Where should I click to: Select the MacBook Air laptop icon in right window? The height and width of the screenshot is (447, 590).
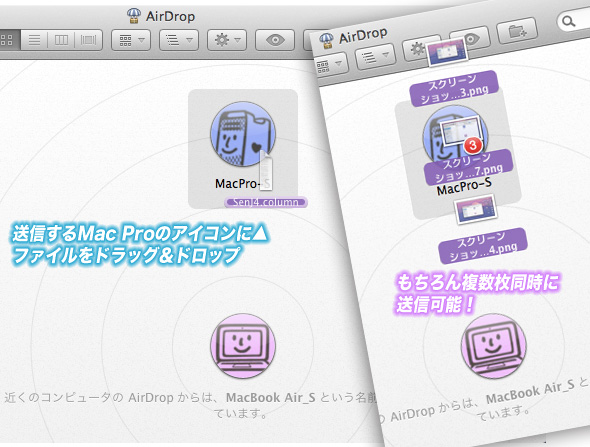click(494, 346)
